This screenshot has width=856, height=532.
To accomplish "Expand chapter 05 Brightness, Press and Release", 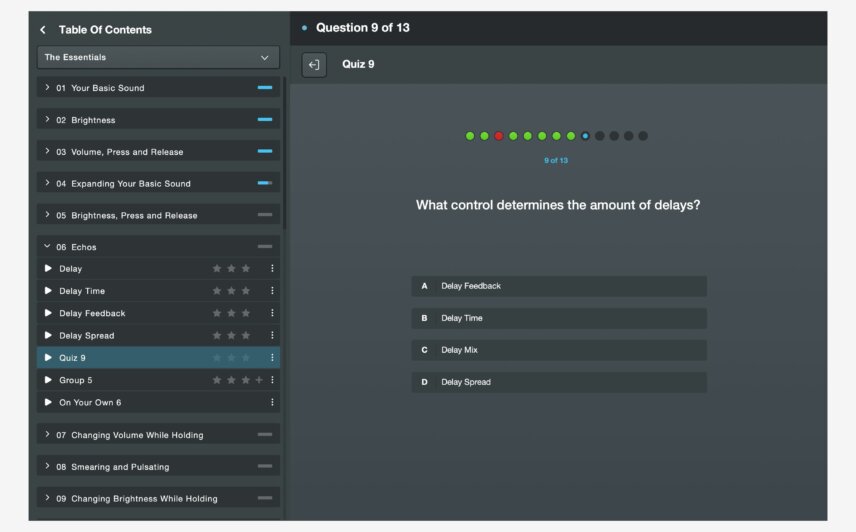I will (47, 215).
